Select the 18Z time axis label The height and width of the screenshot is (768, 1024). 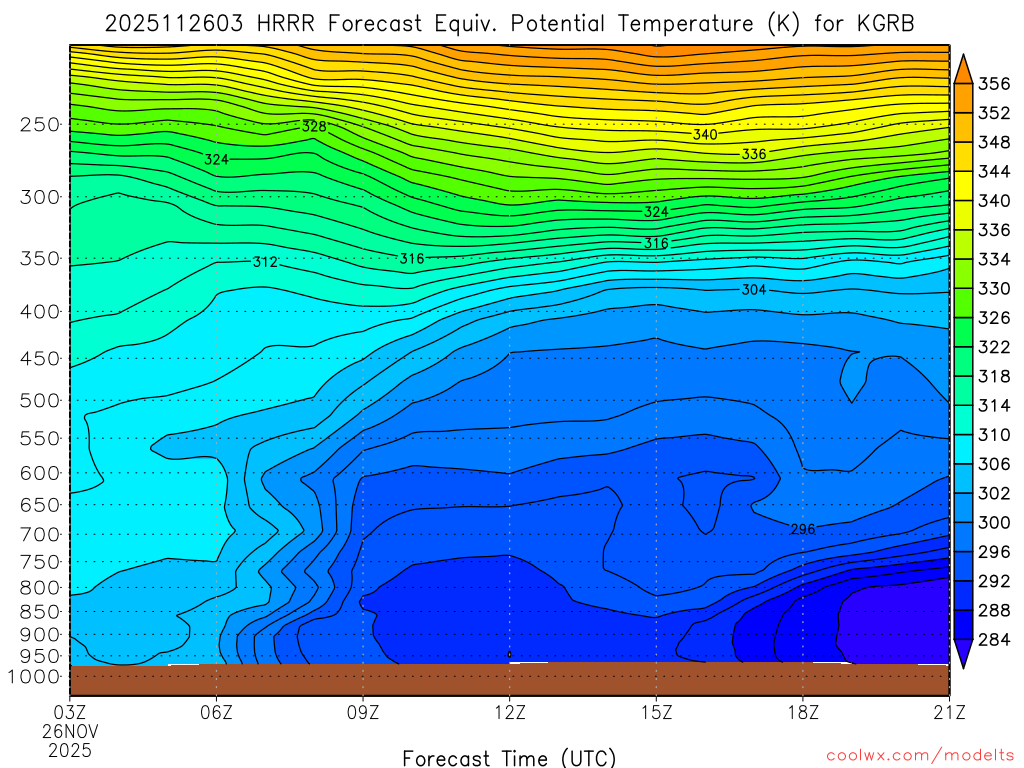pos(803,712)
